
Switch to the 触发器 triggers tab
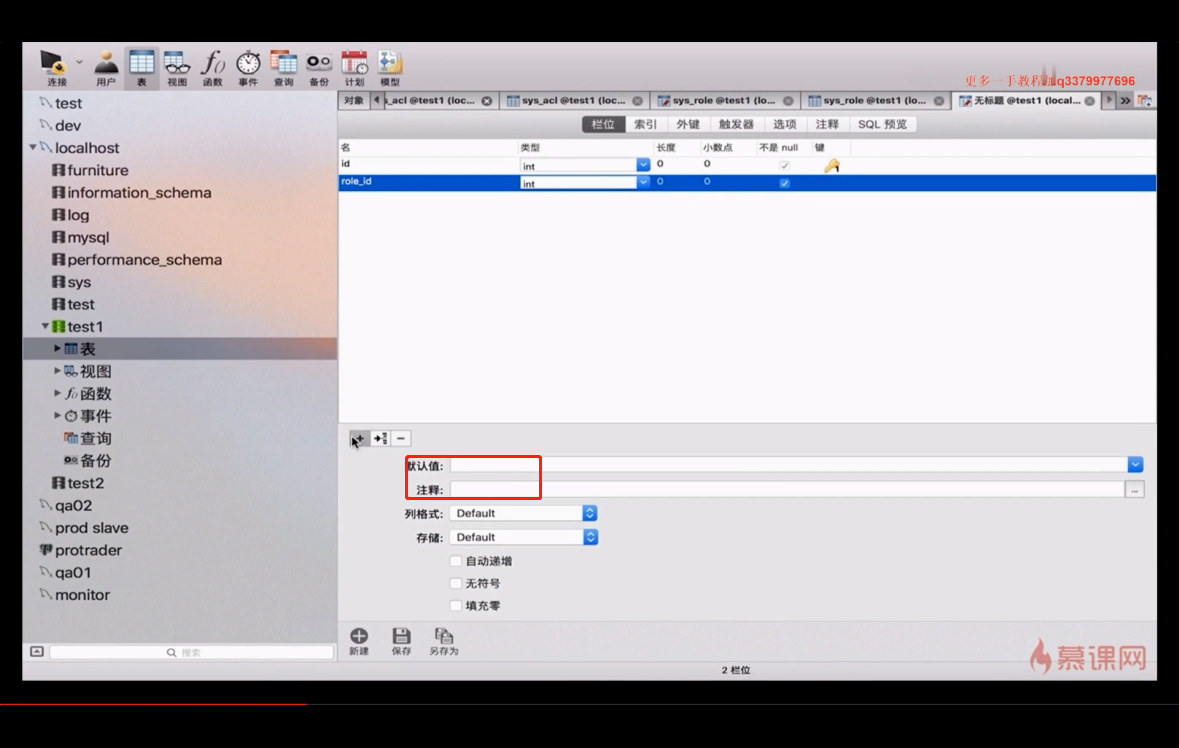pyautogui.click(x=736, y=124)
